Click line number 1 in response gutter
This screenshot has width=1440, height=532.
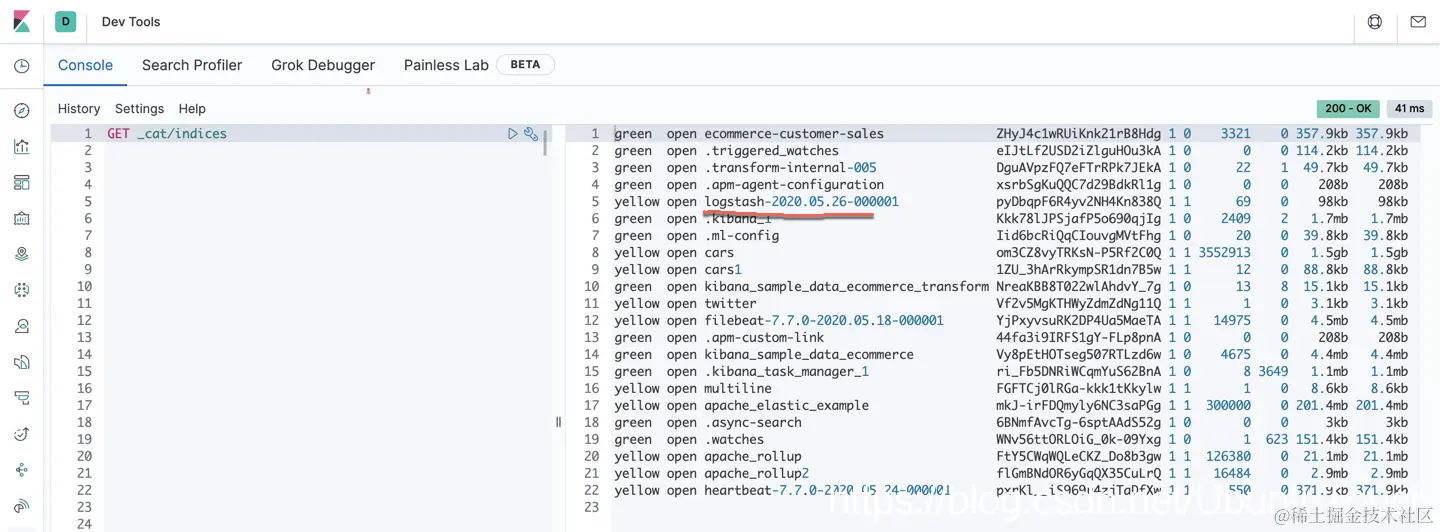(x=596, y=134)
